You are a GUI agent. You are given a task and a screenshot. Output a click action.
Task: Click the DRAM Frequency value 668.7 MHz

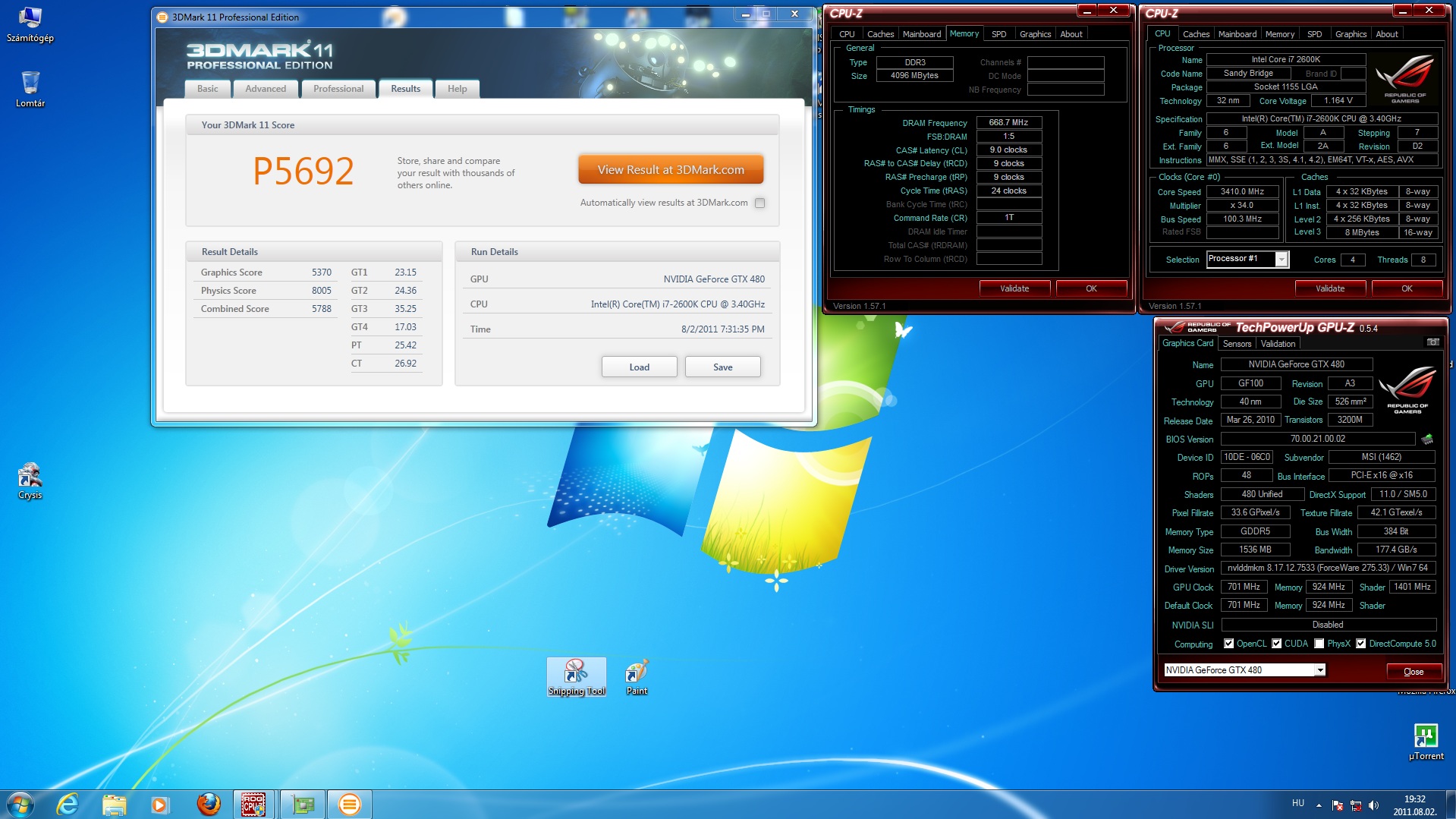click(1008, 122)
